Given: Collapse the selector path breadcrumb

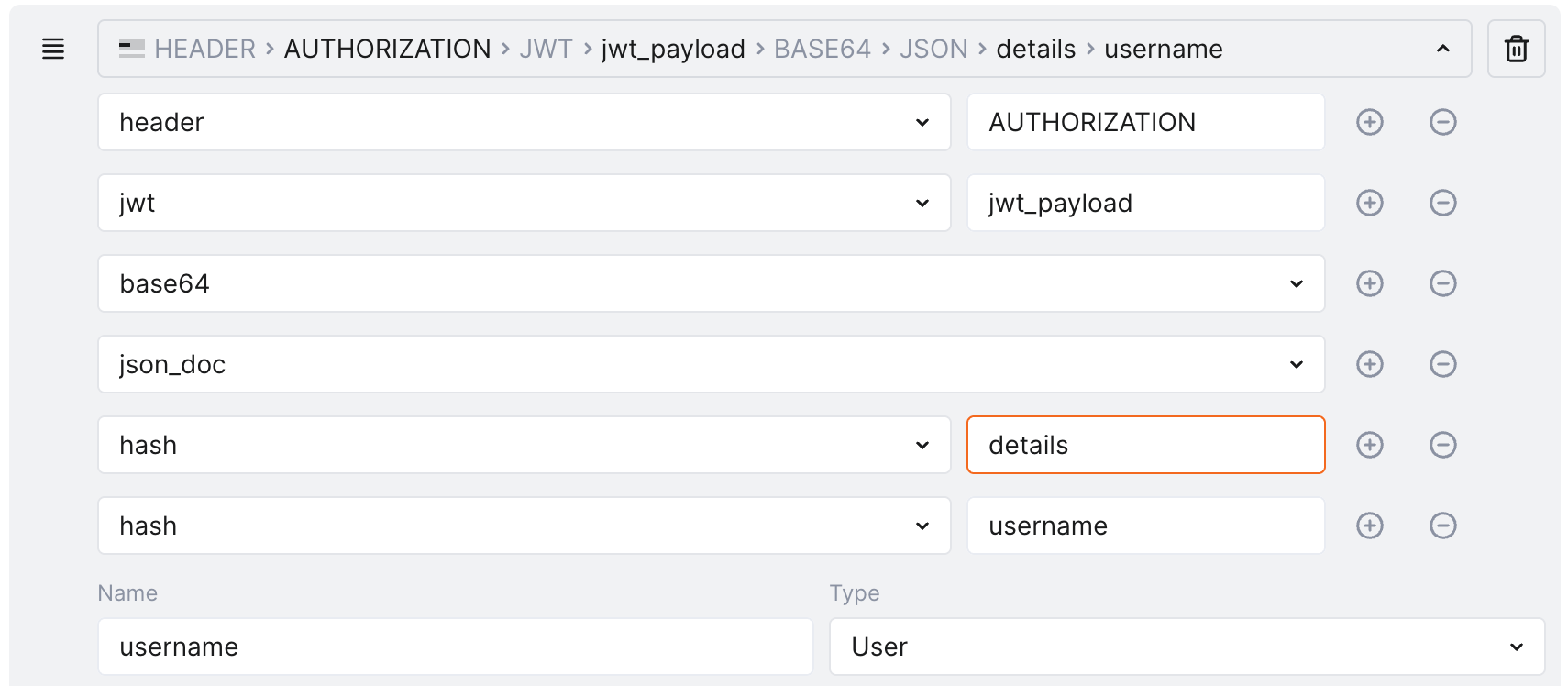Looking at the screenshot, I should [x=1442, y=49].
